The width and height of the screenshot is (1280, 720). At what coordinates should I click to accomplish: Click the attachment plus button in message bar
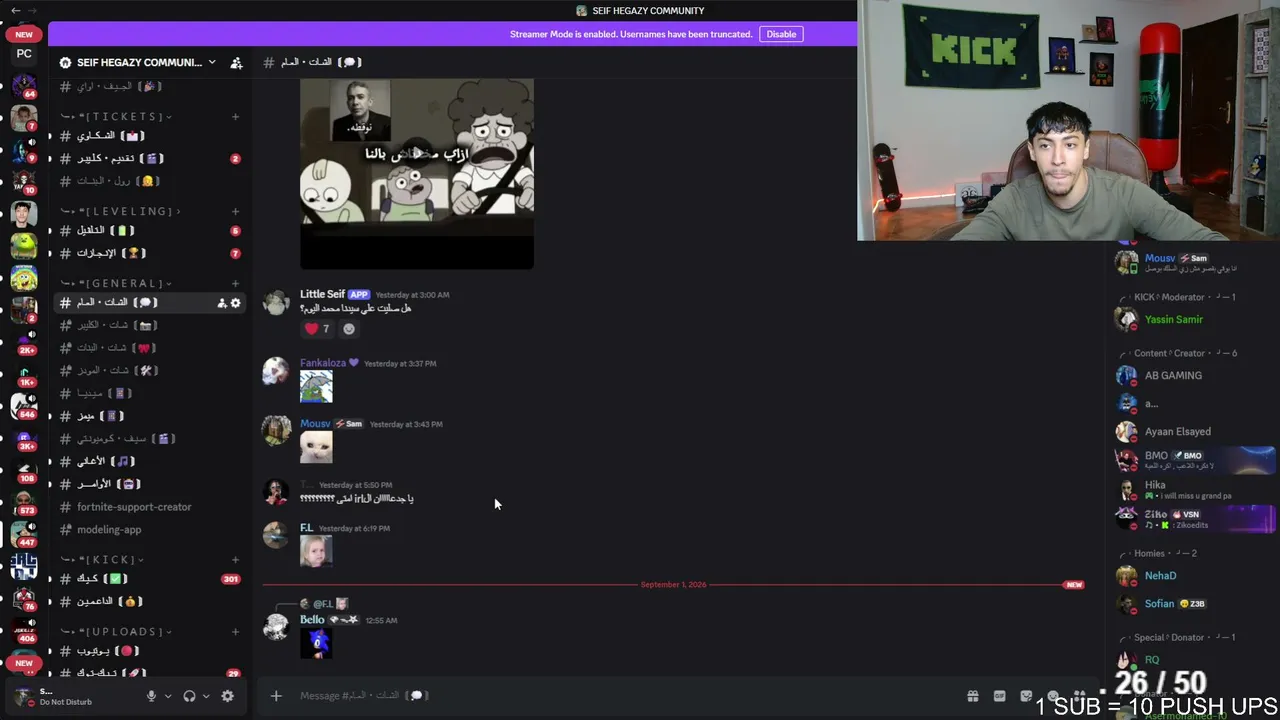(x=276, y=696)
